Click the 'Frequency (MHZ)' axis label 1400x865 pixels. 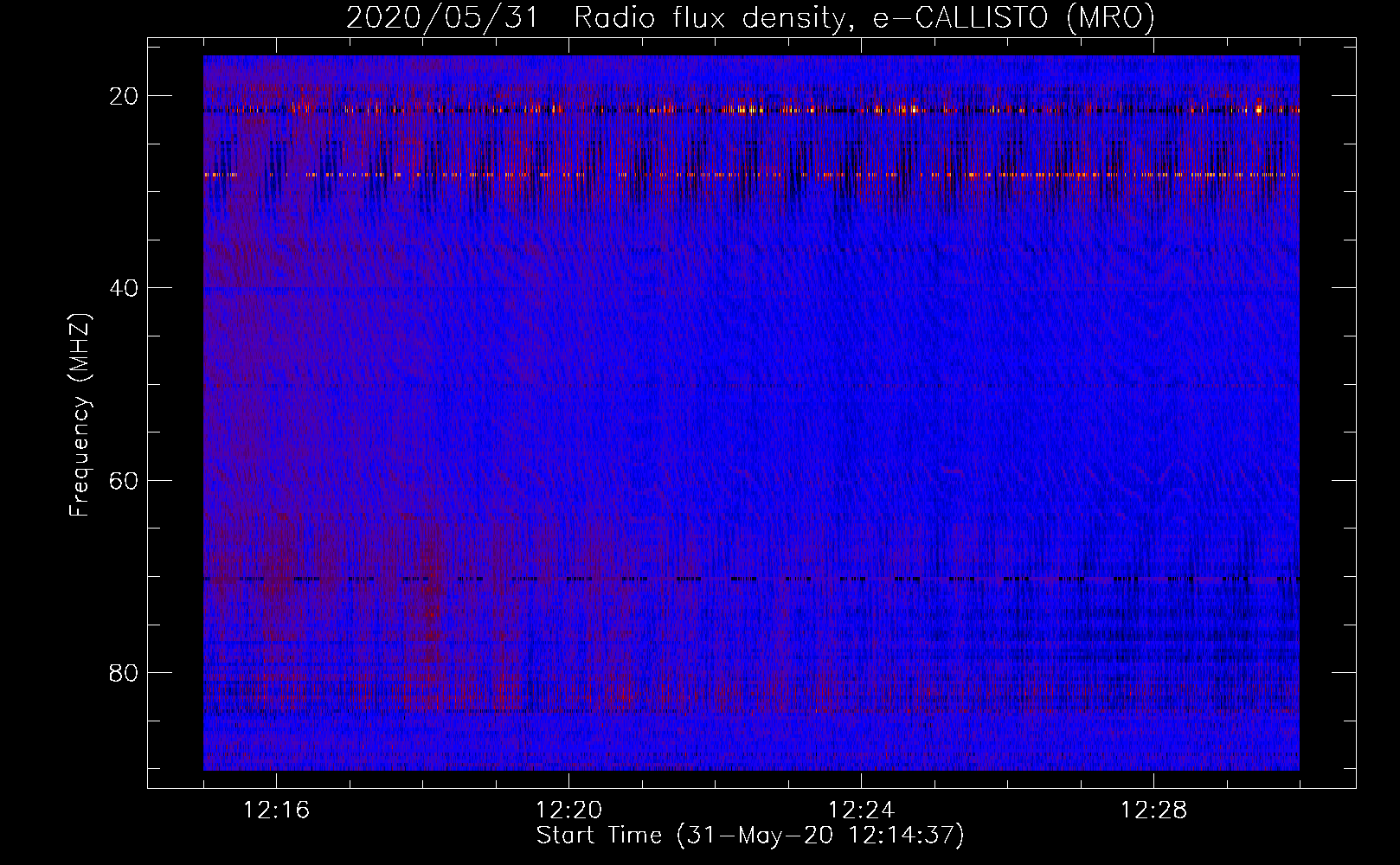tap(80, 415)
